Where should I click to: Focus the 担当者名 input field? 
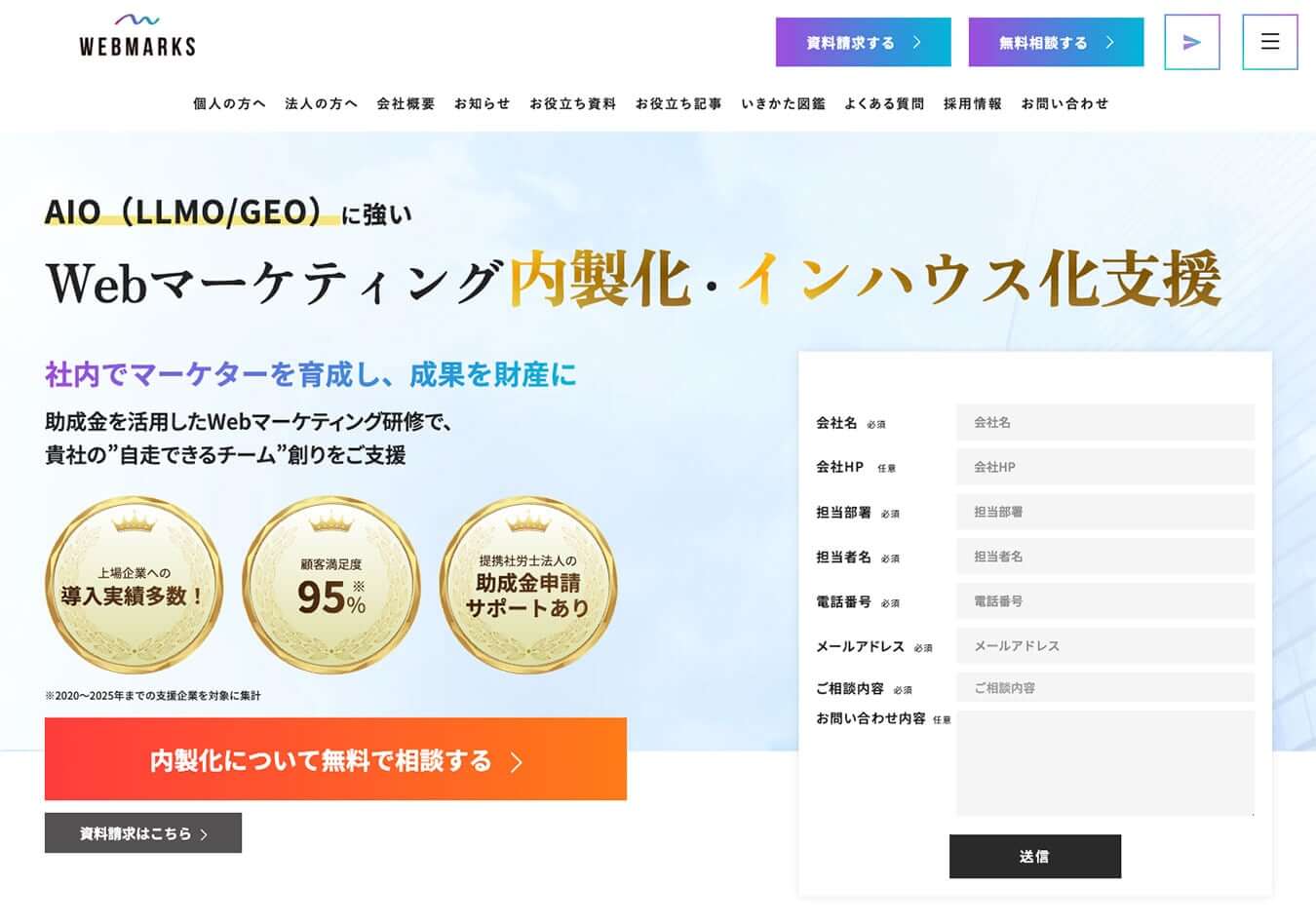(1104, 557)
